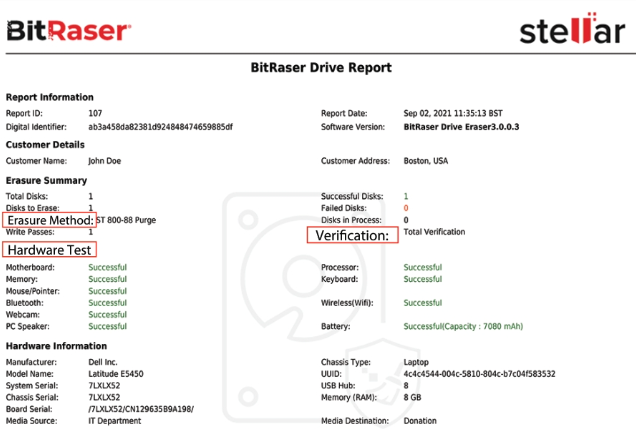Select the Mouse/Pointer 'Successful' result
Viewport: 636px width, 429px height.
point(107,291)
